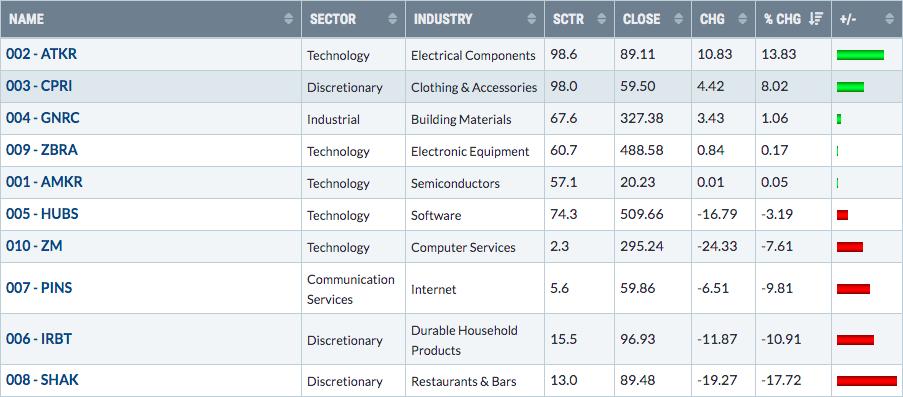This screenshot has height=397, width=903.
Task: Sort table by NAME column sort arrows
Action: [x=289, y=19]
